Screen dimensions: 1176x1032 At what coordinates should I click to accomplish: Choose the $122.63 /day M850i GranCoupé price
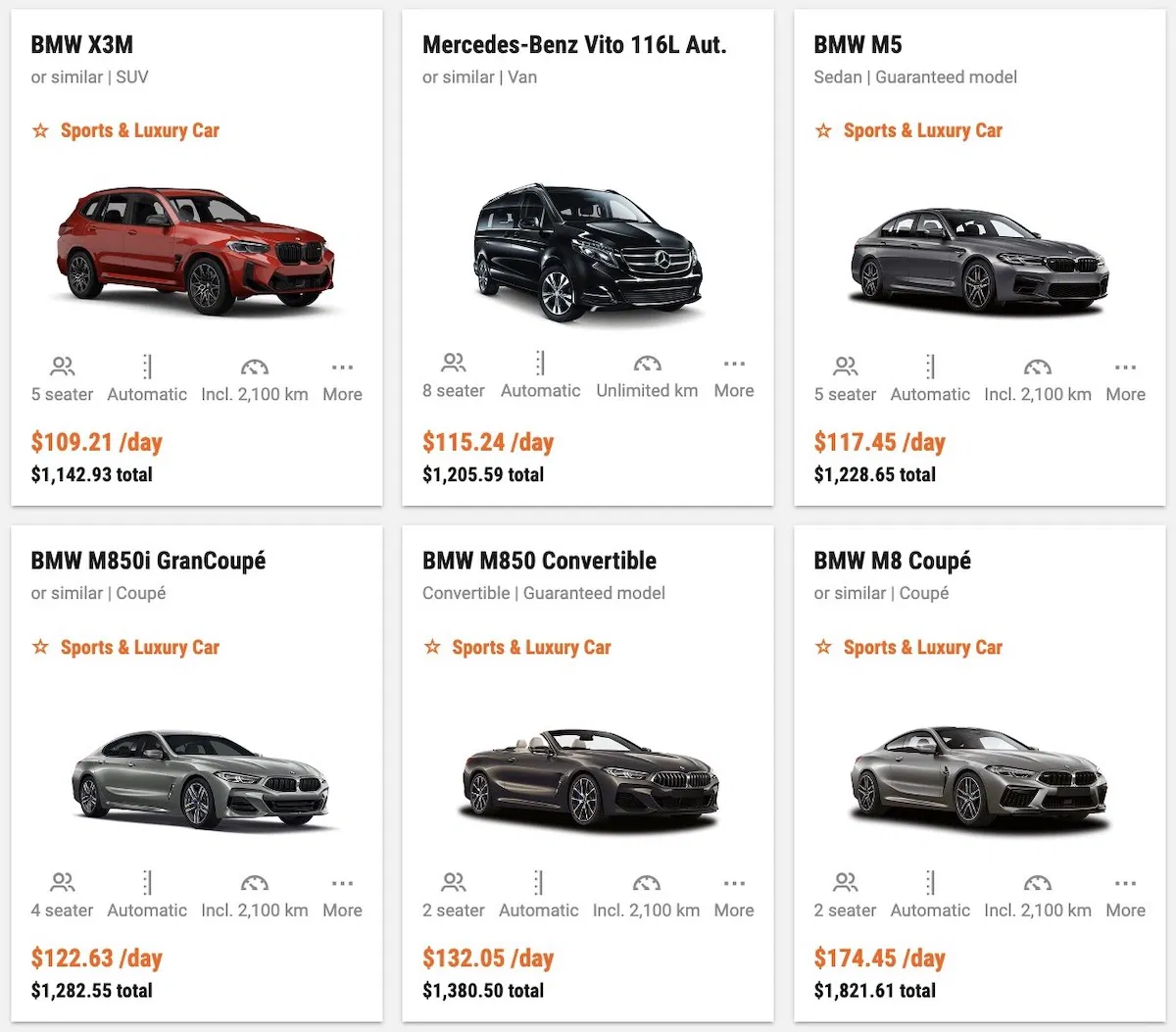coord(96,958)
